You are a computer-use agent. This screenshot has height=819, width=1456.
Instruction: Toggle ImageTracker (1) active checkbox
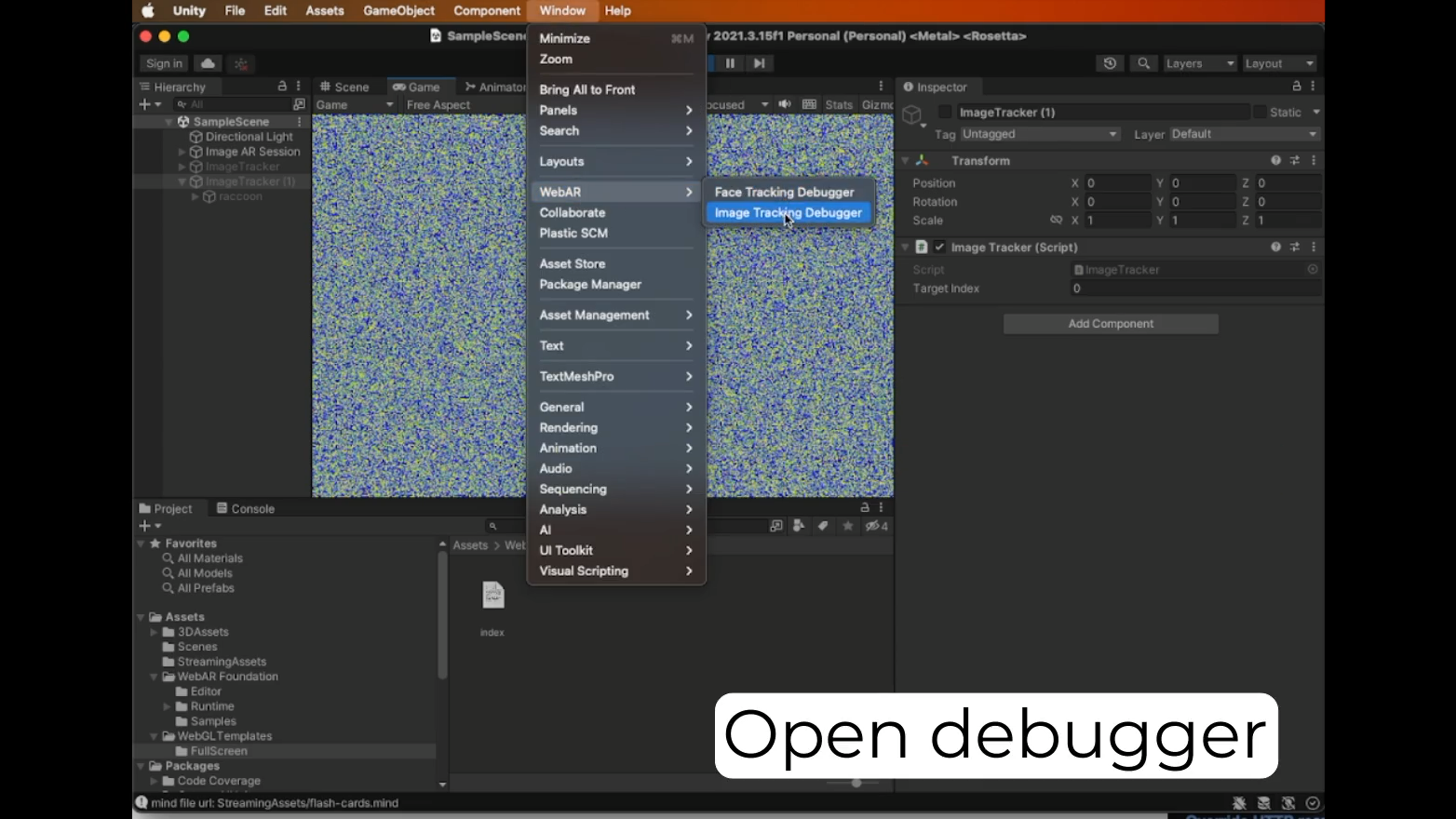(x=945, y=112)
